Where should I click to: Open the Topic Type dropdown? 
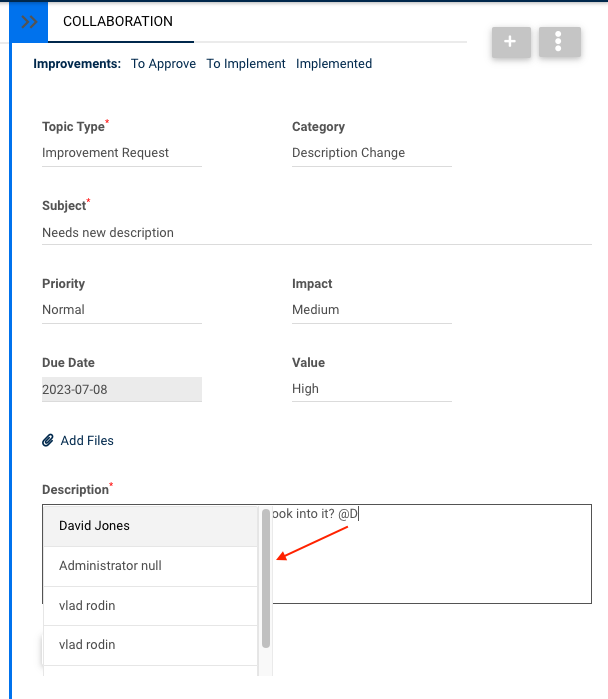[121, 153]
